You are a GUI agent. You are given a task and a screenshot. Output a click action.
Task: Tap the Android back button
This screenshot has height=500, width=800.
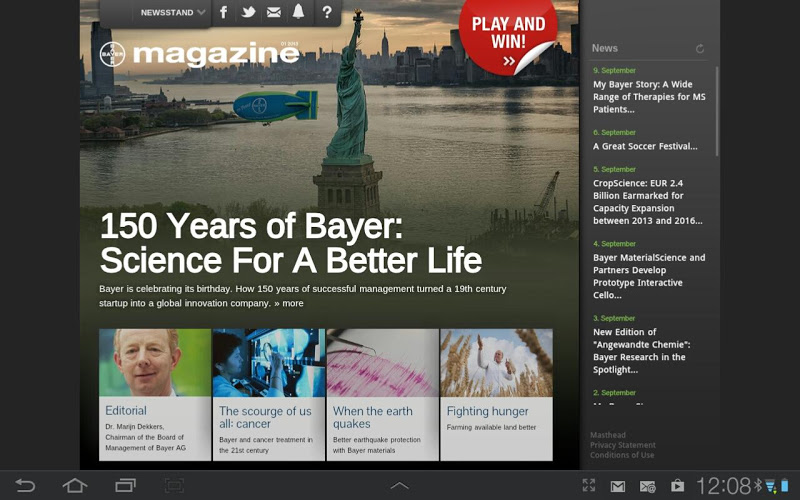25,485
